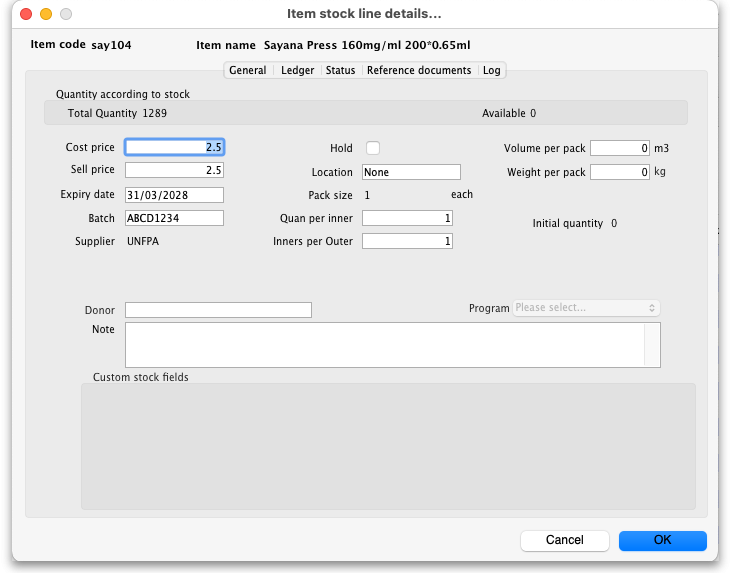Click the Volume per pack field
731x573 pixels.
[620, 148]
